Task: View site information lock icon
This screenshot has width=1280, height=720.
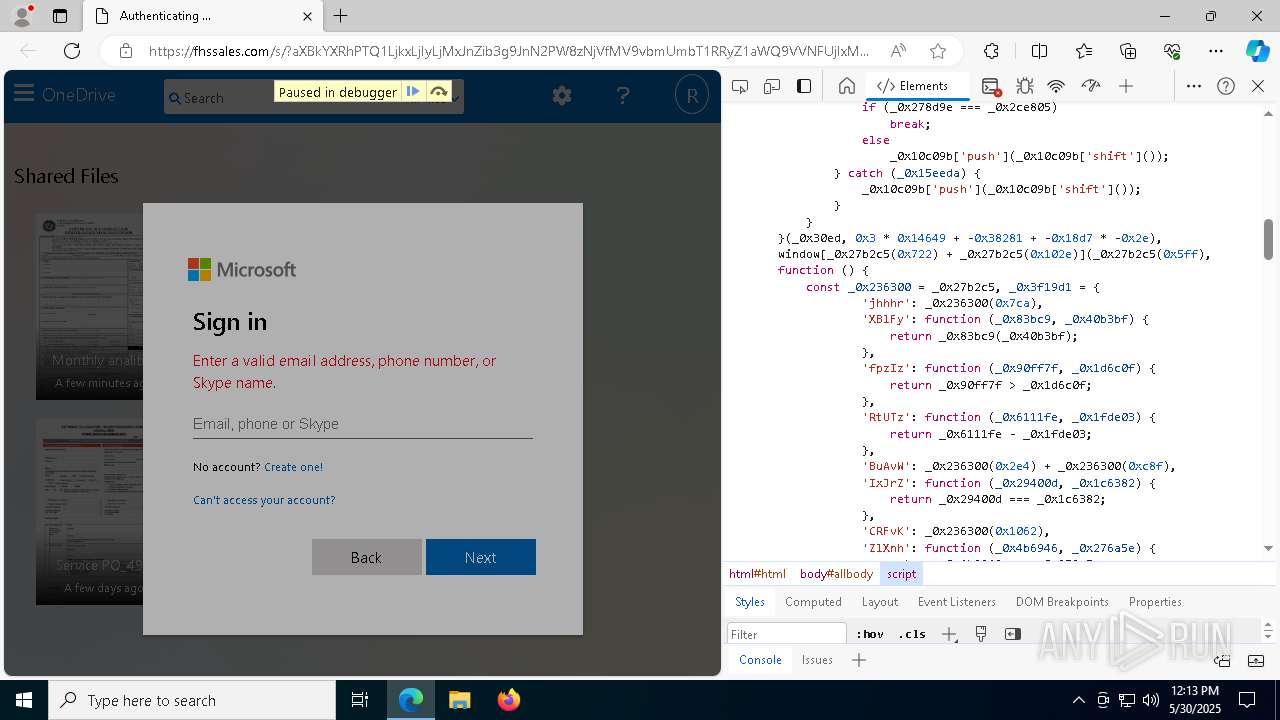Action: point(125,51)
